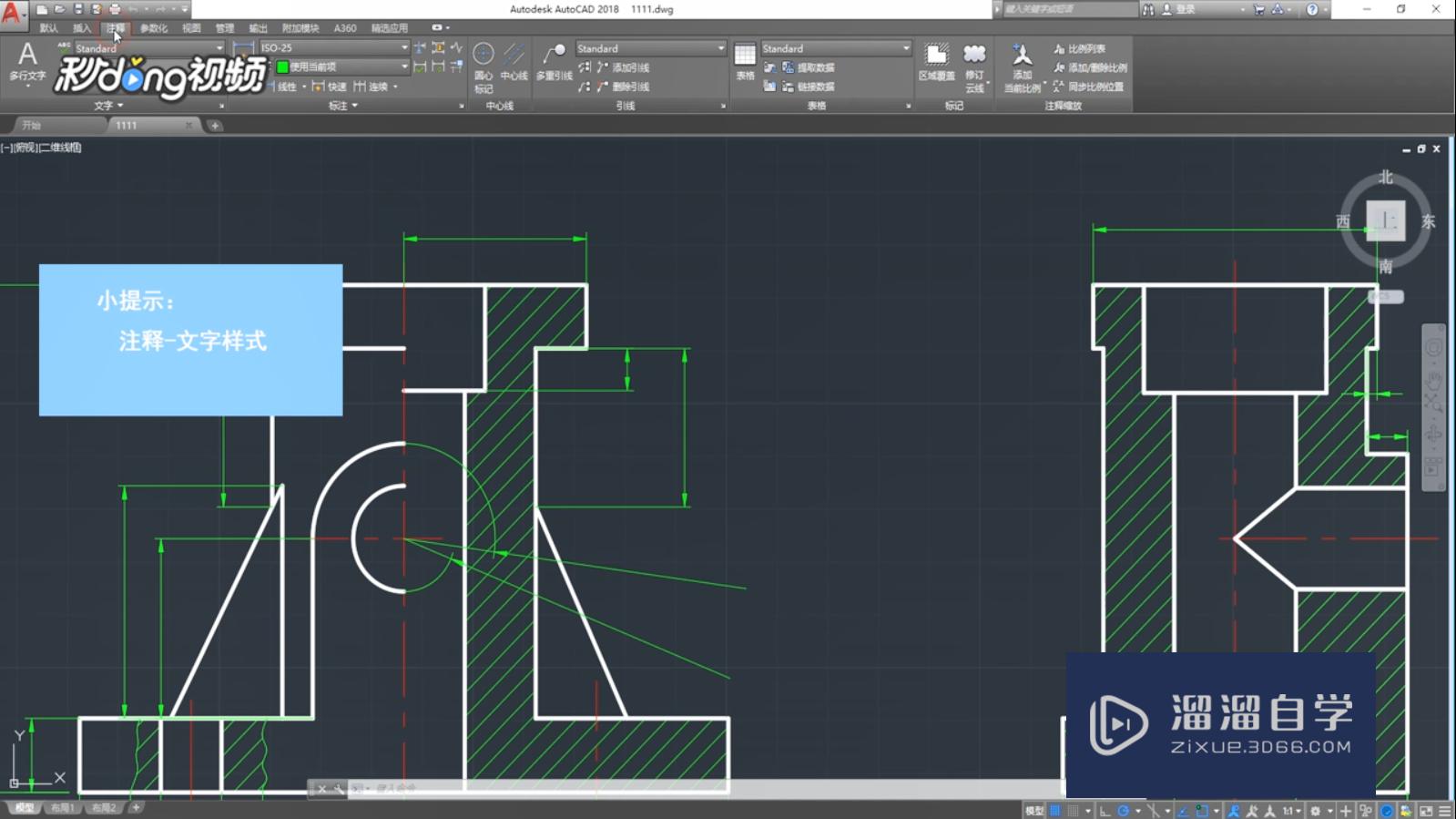This screenshot has height=819, width=1456.
Task: Open the 插入 (Insert) ribbon tab
Action: click(82, 28)
